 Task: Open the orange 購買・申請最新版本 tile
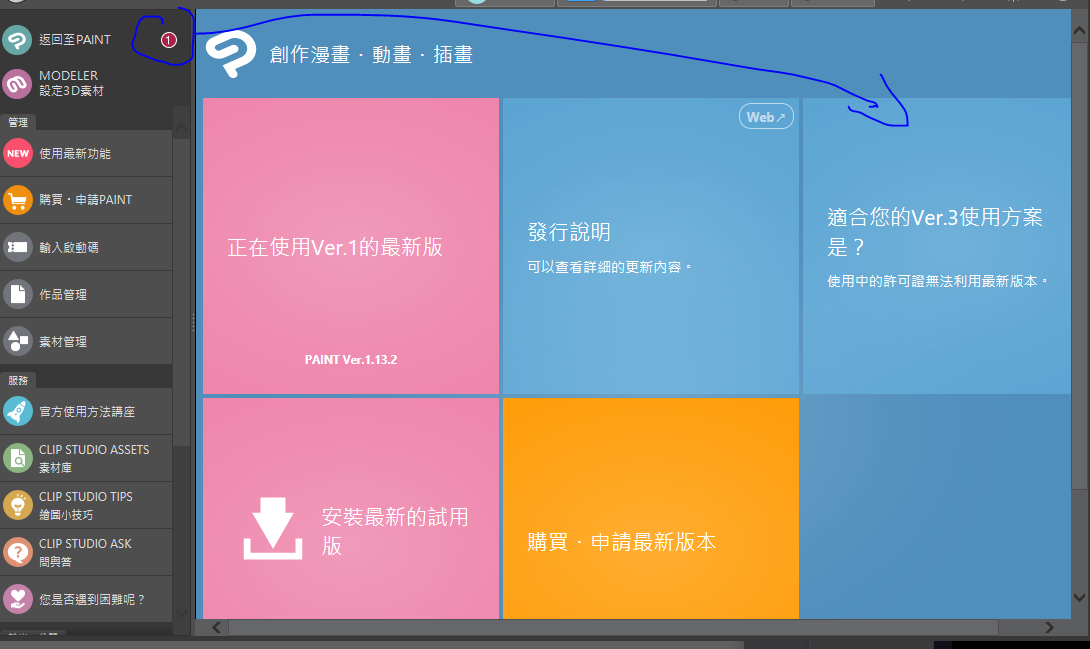pyautogui.click(x=651, y=509)
